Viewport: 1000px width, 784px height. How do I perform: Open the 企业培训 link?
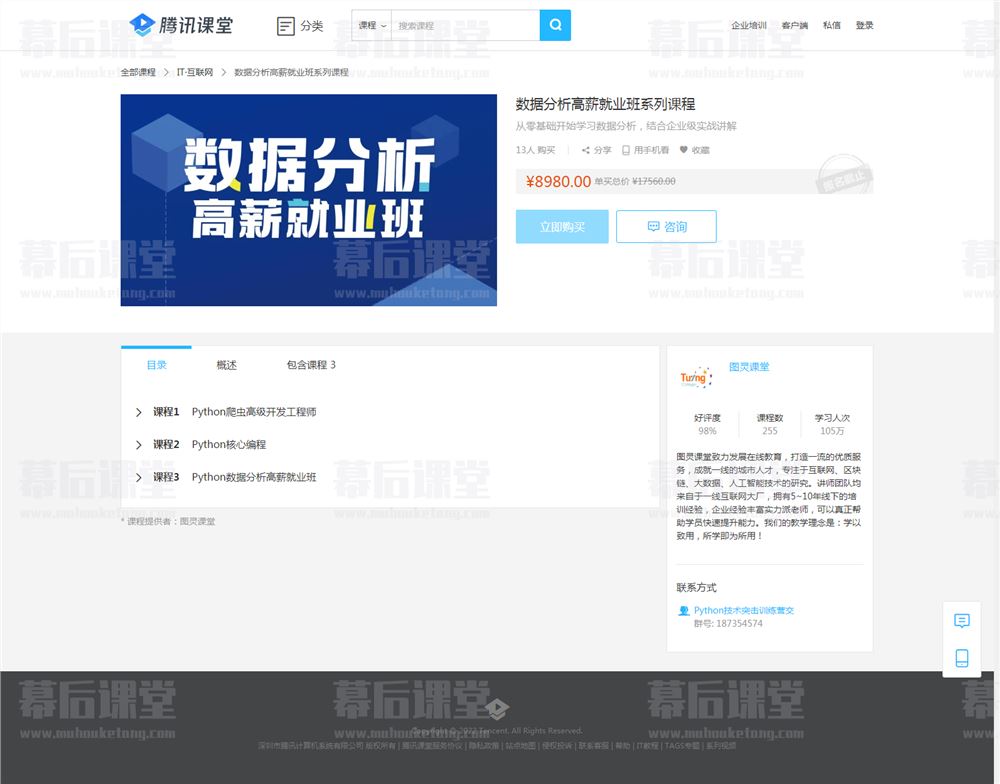pyautogui.click(x=749, y=26)
